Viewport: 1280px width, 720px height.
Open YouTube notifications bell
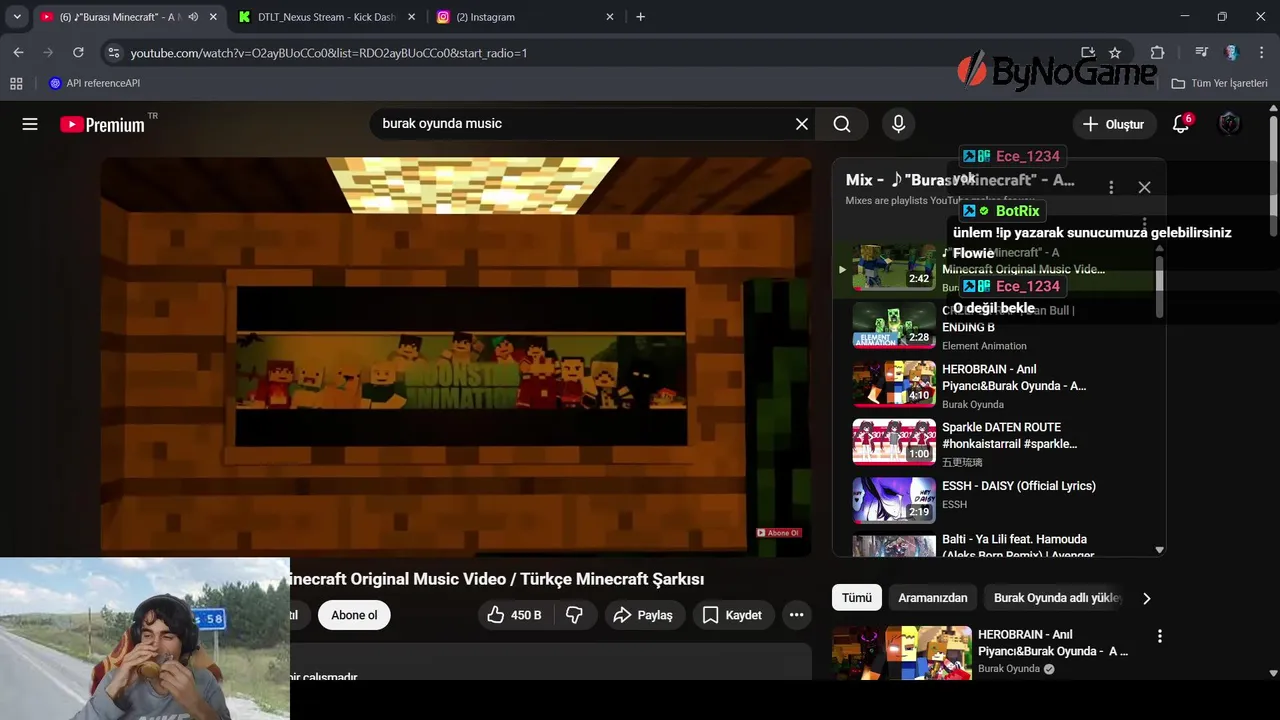(1181, 124)
